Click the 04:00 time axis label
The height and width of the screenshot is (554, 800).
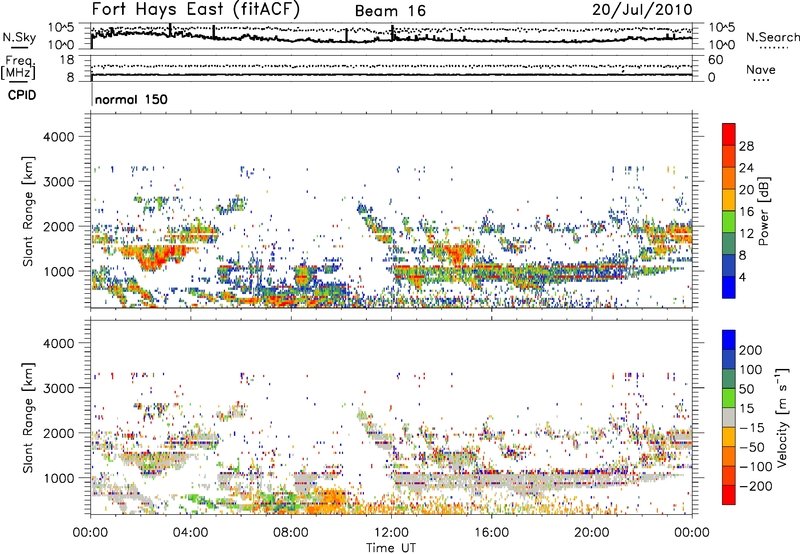click(190, 533)
